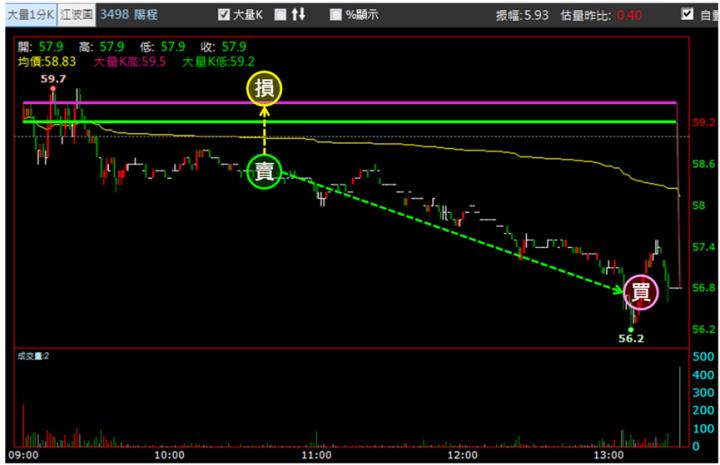Screen dimensions: 720x465
Task: Click the 大量K高:59.5 label
Action: 129,62
